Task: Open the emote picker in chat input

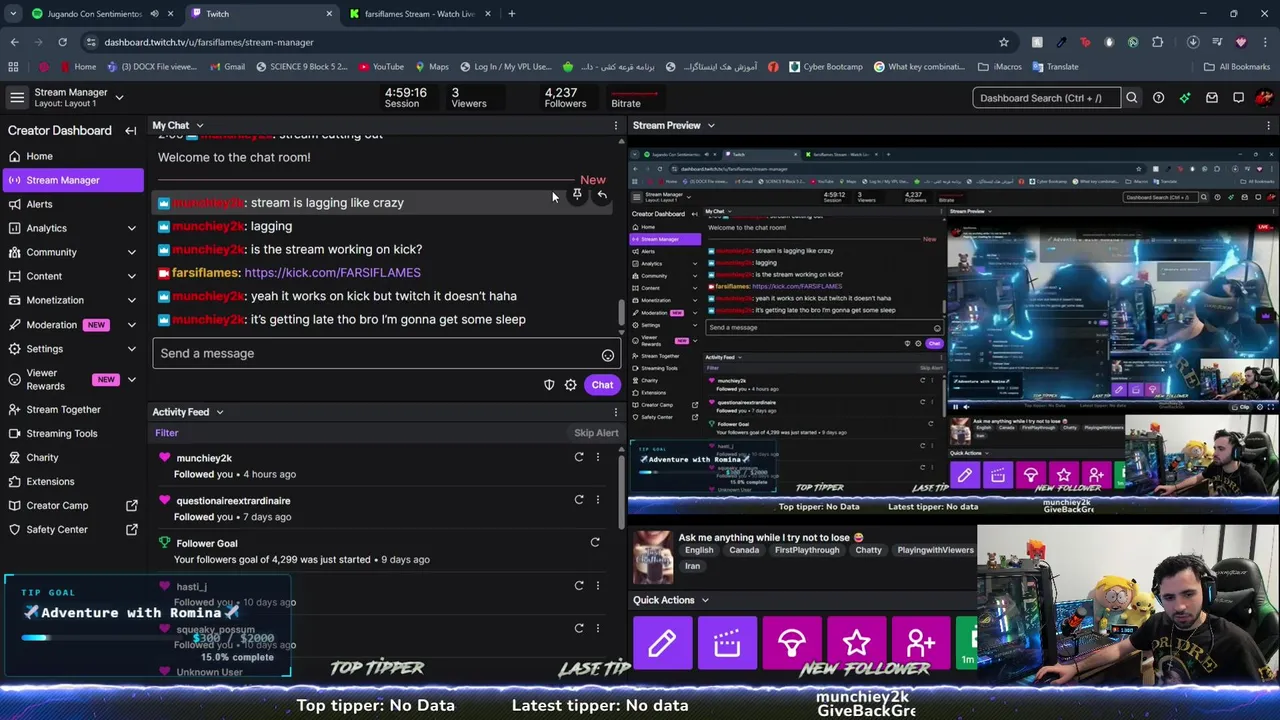Action: (x=607, y=355)
